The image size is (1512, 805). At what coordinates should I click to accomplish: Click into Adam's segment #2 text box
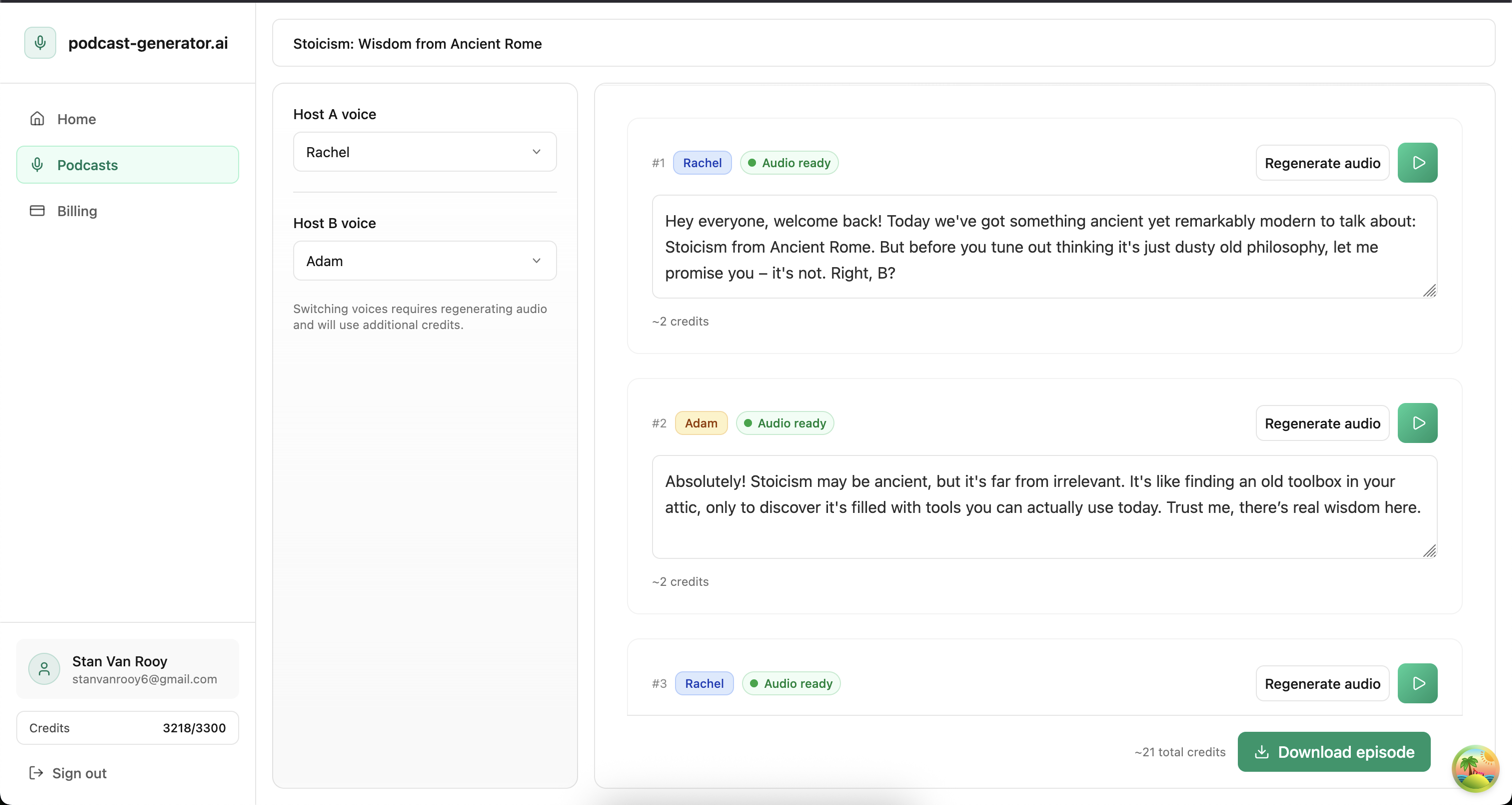pyautogui.click(x=1043, y=506)
